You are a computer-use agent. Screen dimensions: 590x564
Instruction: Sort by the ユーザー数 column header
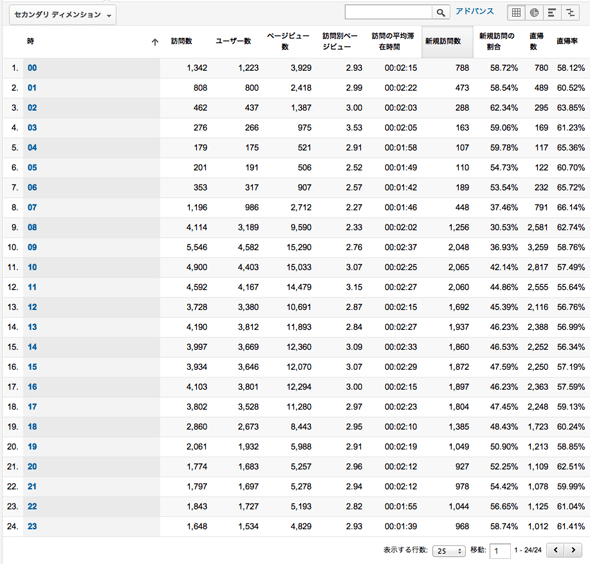pyautogui.click(x=233, y=41)
